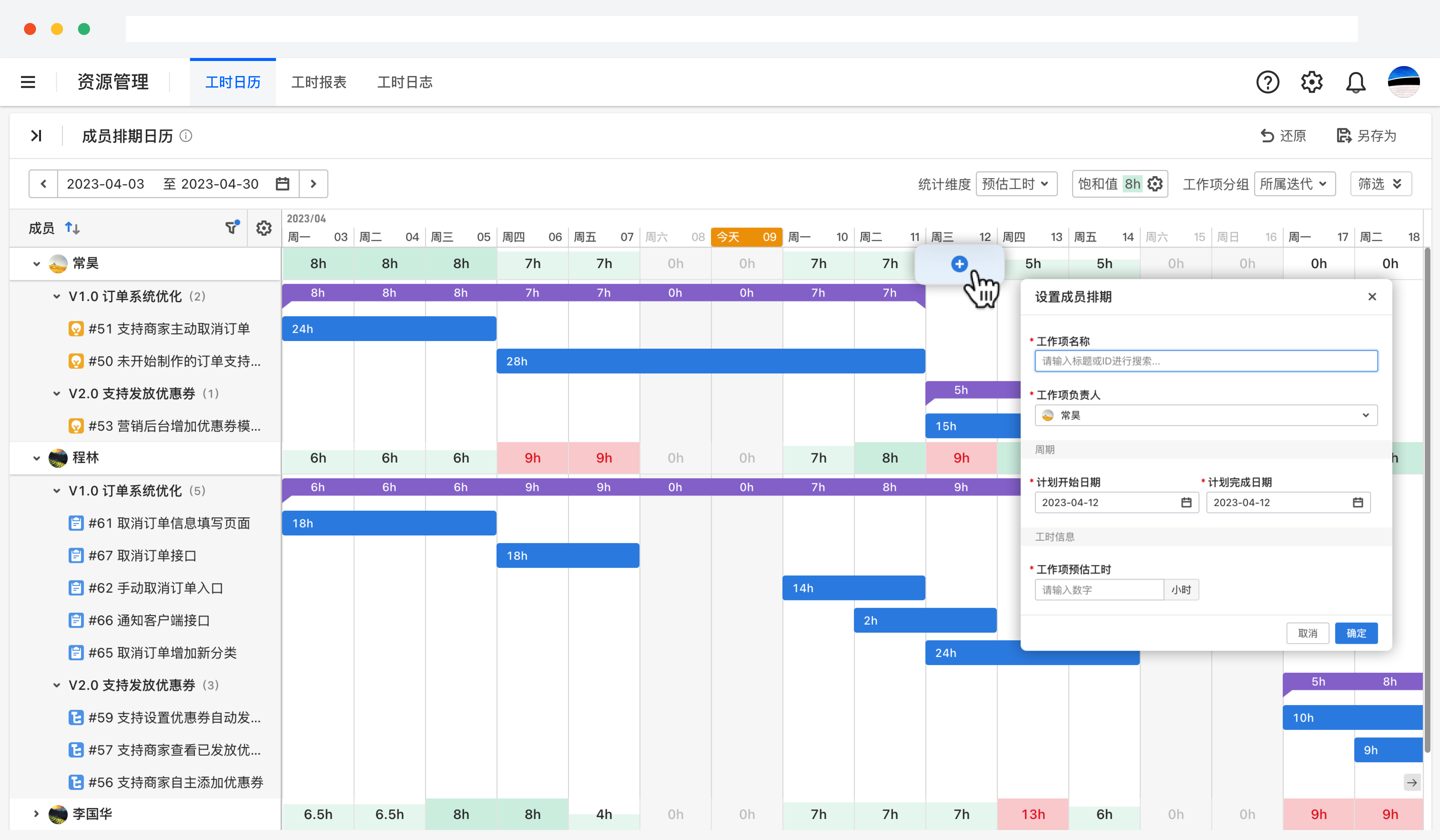The width and height of the screenshot is (1440, 840).
Task: Toggle member sort order arrows
Action: pyautogui.click(x=72, y=228)
